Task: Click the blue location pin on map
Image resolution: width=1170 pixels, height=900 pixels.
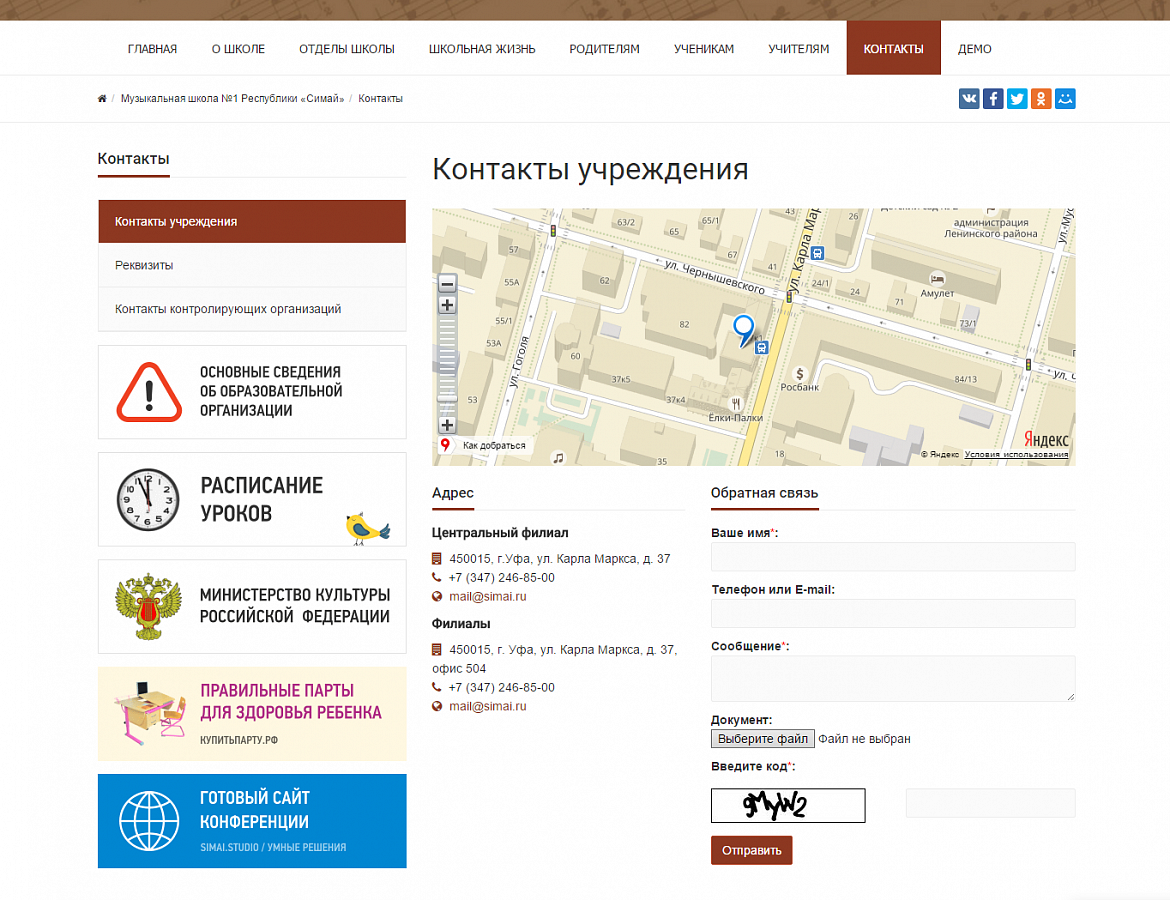Action: point(743,328)
